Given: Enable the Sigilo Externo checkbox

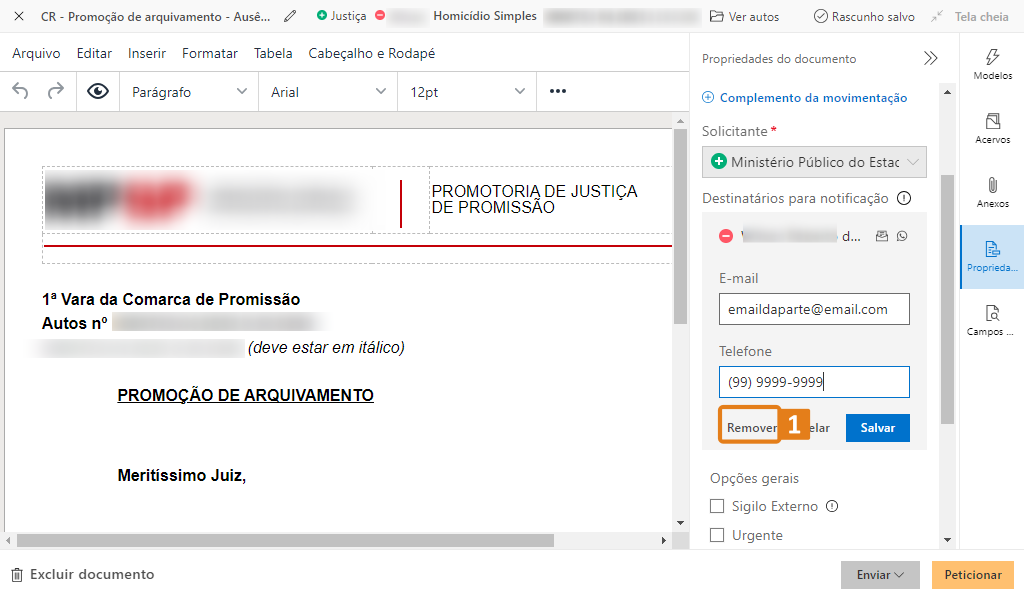Looking at the screenshot, I should tap(716, 506).
